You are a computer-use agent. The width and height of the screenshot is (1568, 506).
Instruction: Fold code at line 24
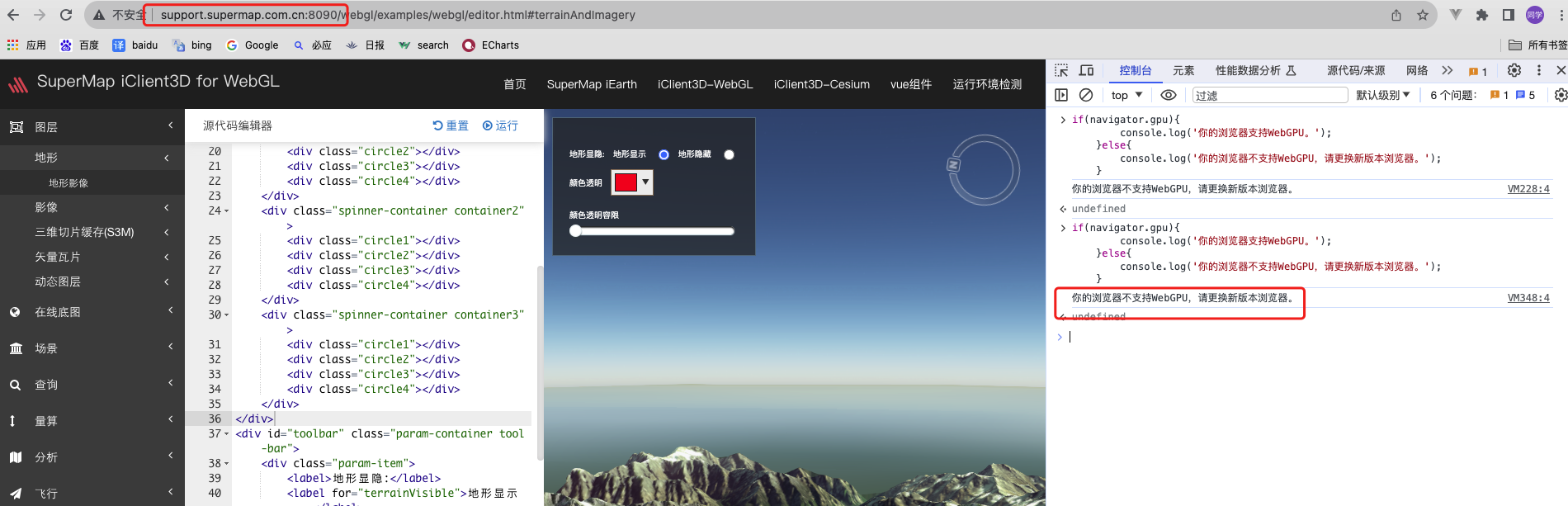click(x=227, y=211)
